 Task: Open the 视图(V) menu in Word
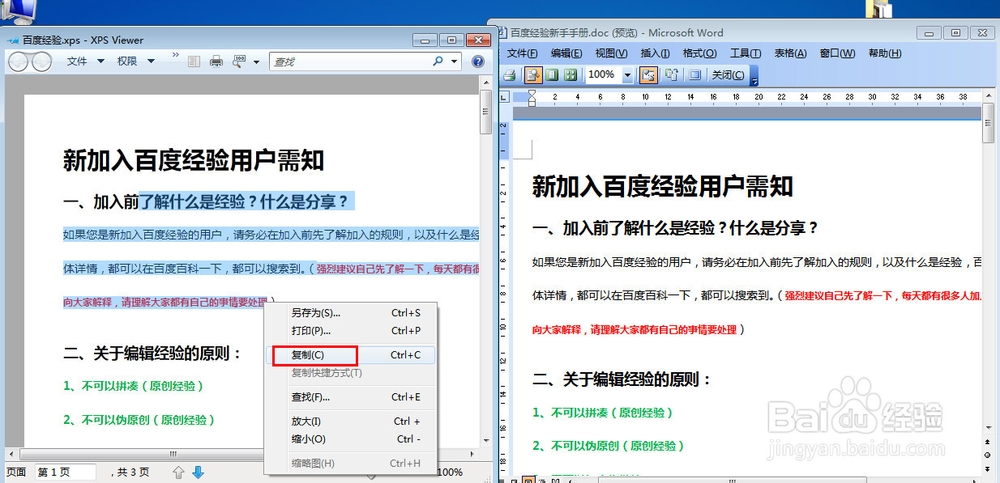click(611, 53)
